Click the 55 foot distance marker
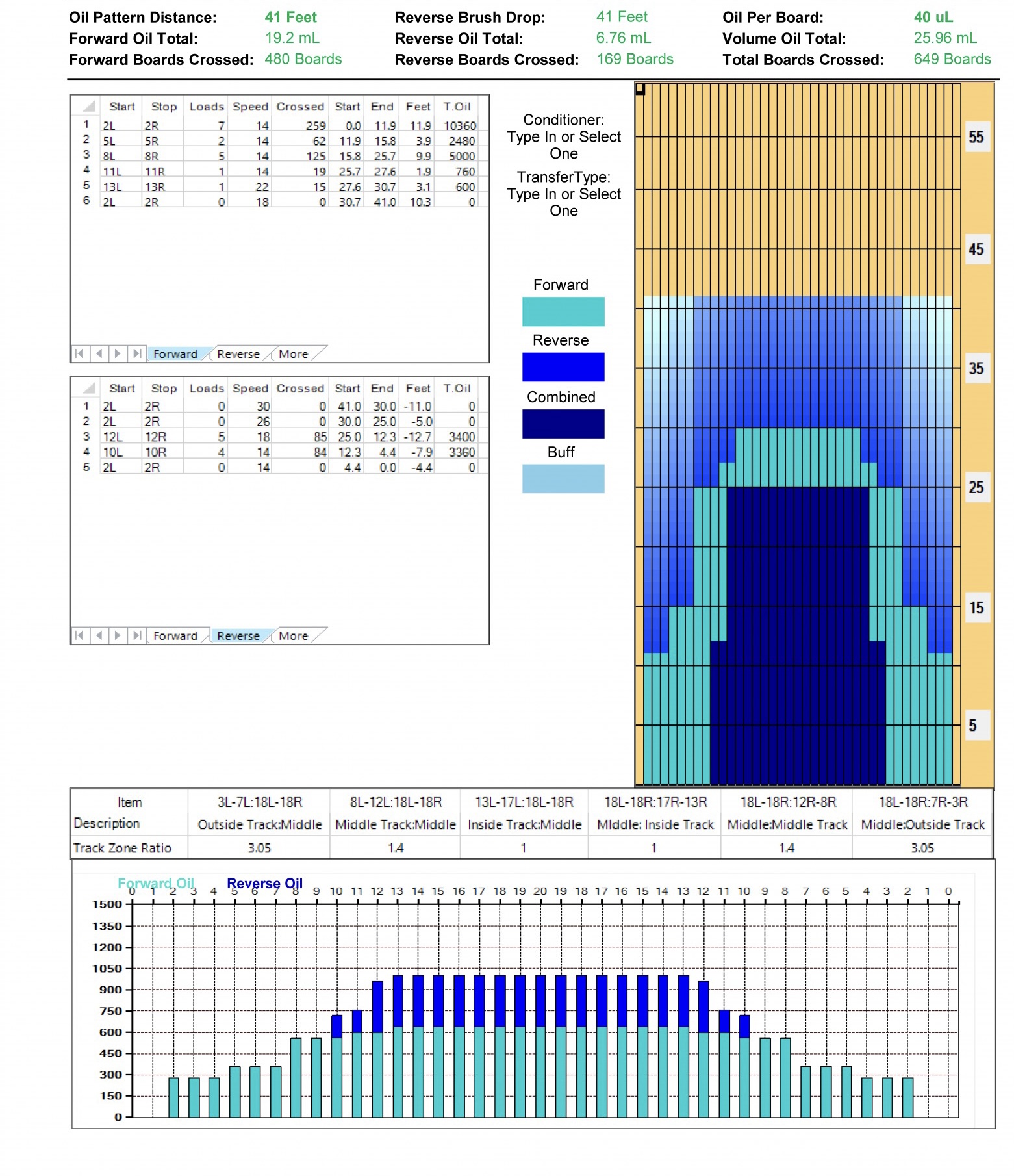Screen dimensions: 1014x1176 click(976, 137)
